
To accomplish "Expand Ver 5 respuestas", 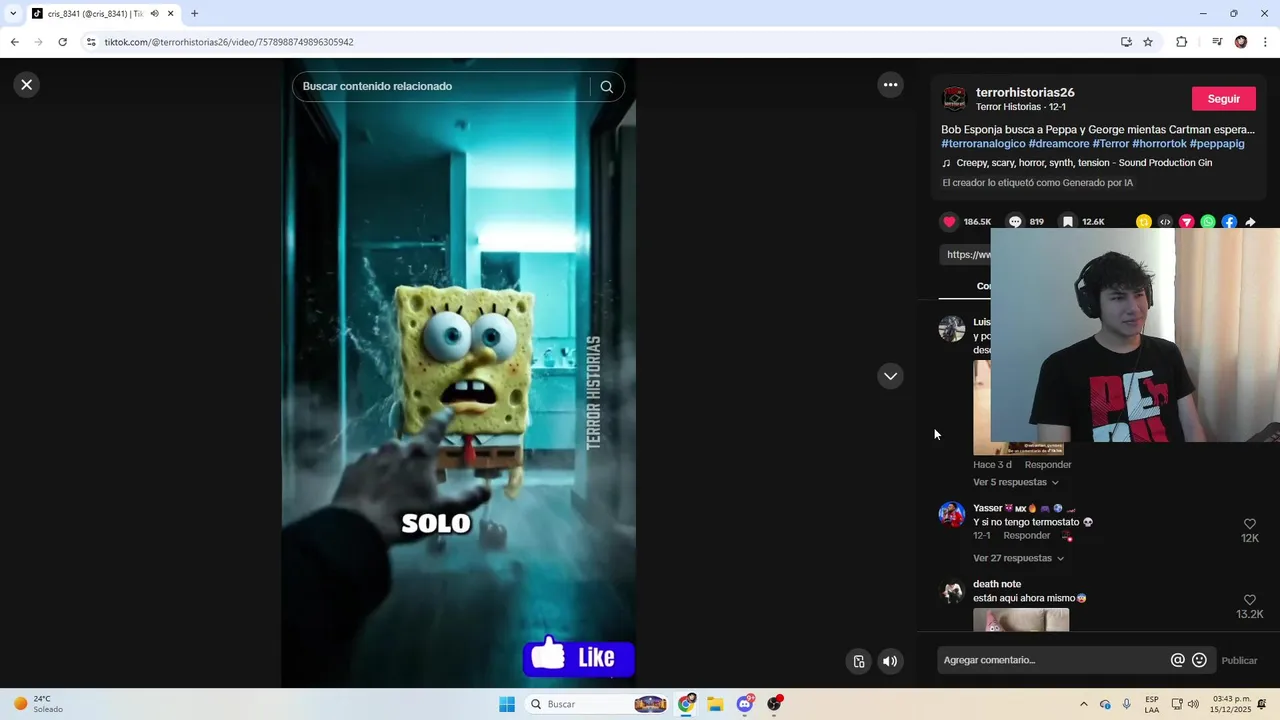I will click(1016, 482).
